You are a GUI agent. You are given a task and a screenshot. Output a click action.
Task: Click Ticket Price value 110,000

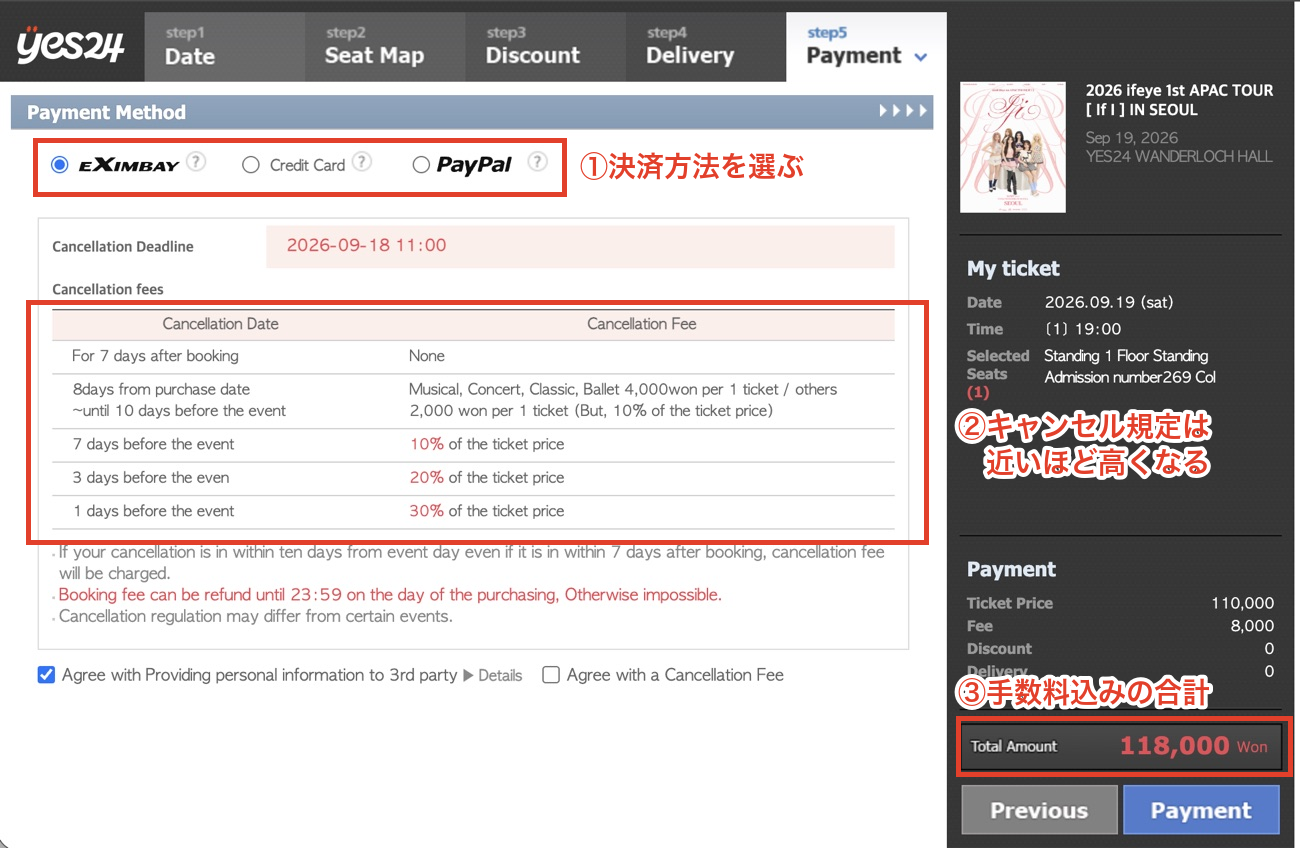click(1243, 603)
